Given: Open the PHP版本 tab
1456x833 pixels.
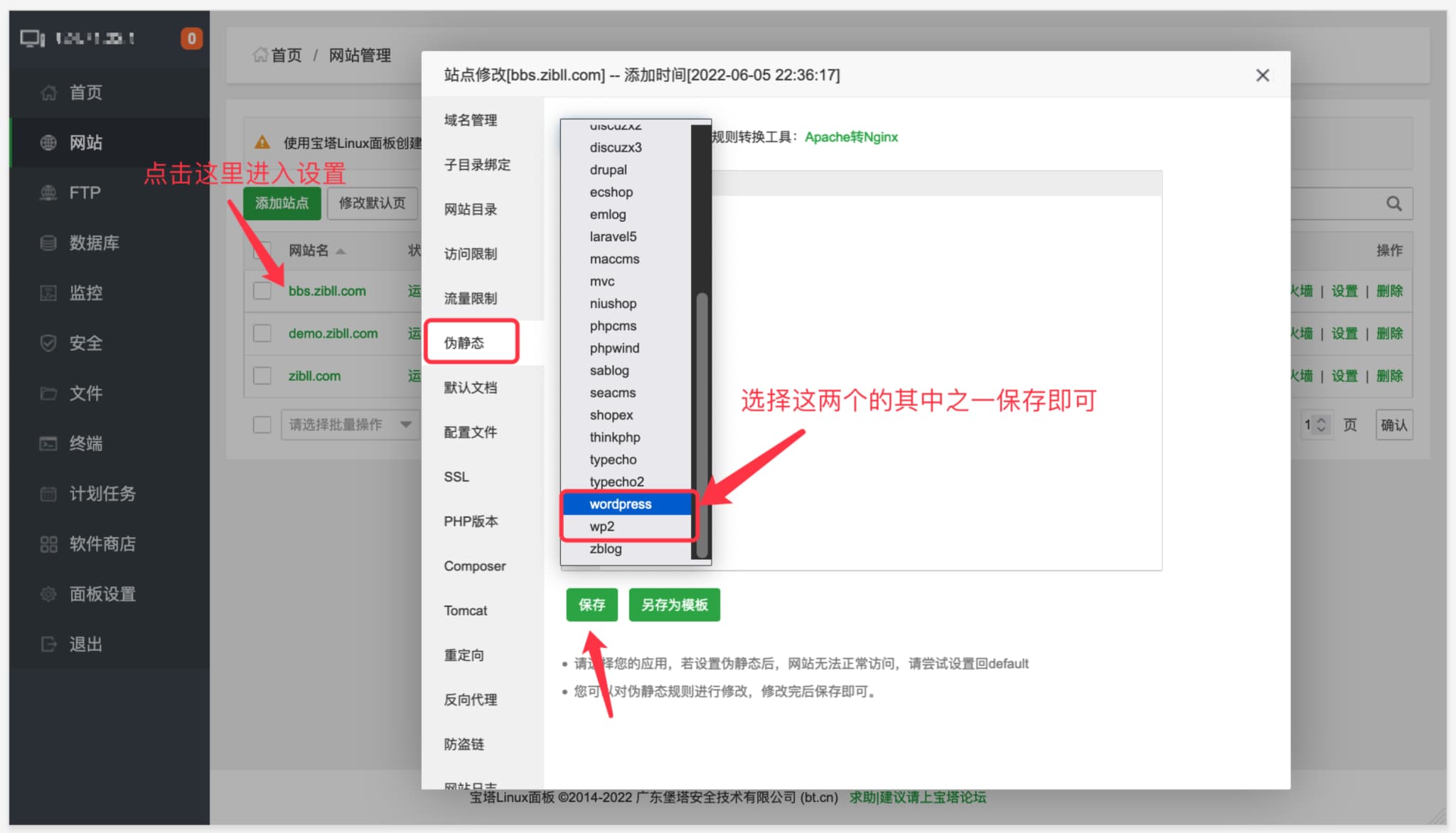Looking at the screenshot, I should click(x=471, y=521).
